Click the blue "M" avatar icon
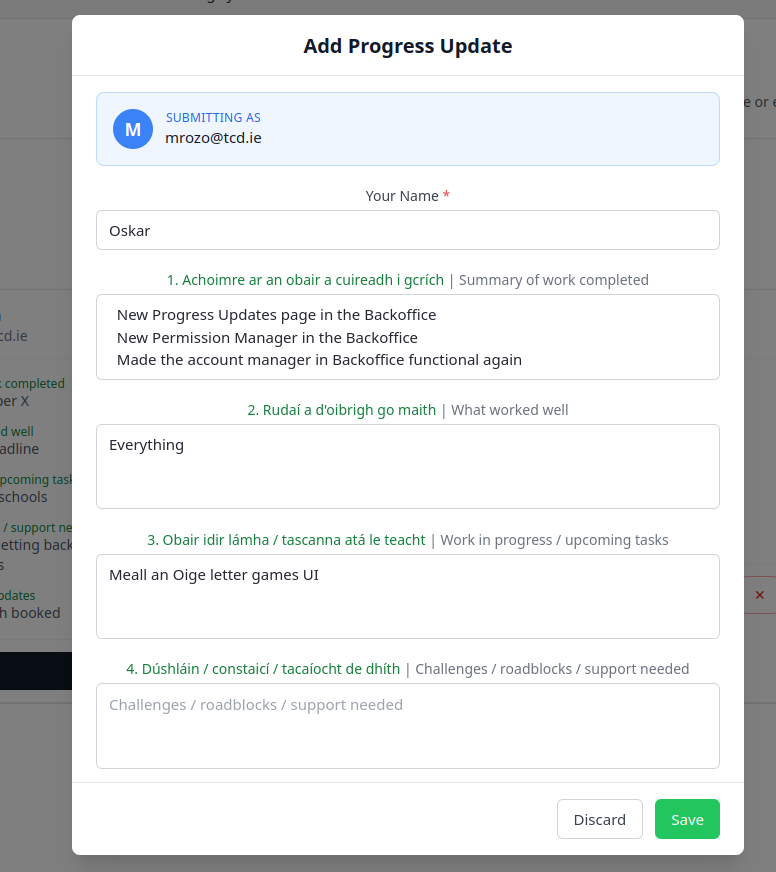This screenshot has width=776, height=872. 133,129
